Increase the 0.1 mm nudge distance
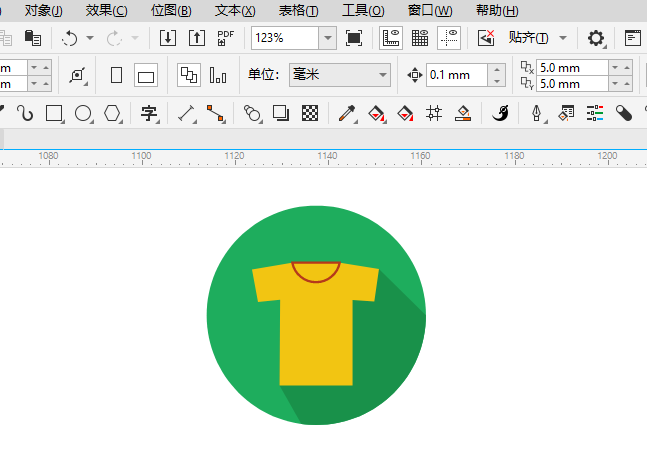647x473 pixels. click(x=497, y=69)
